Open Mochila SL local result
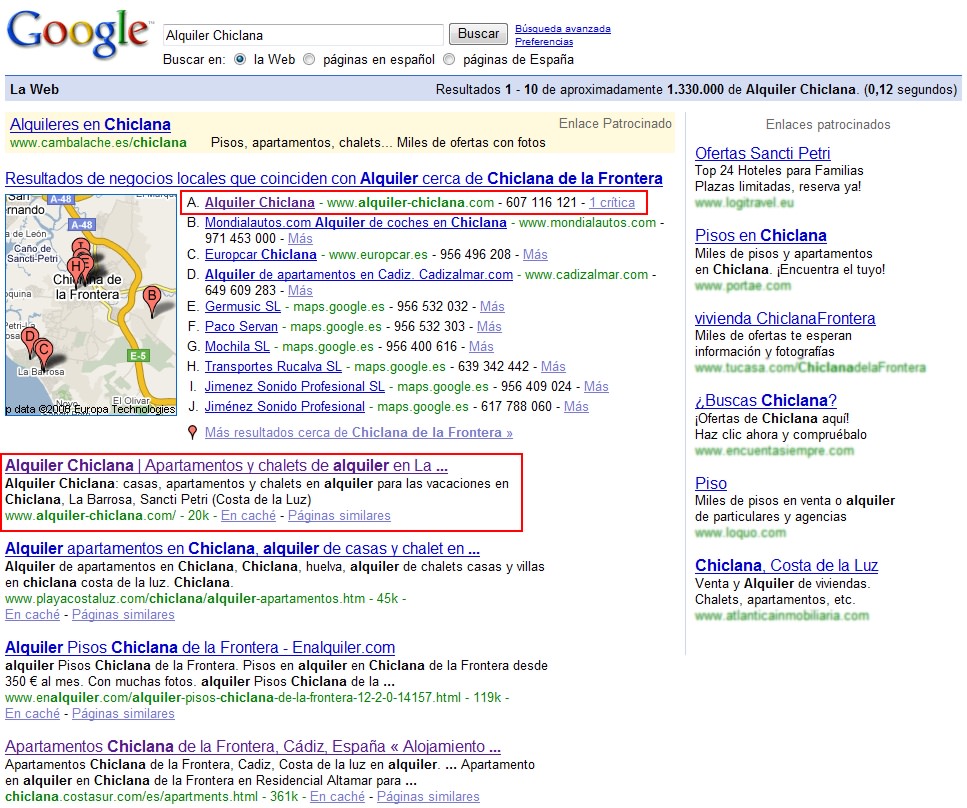The image size is (967, 808). [237, 347]
